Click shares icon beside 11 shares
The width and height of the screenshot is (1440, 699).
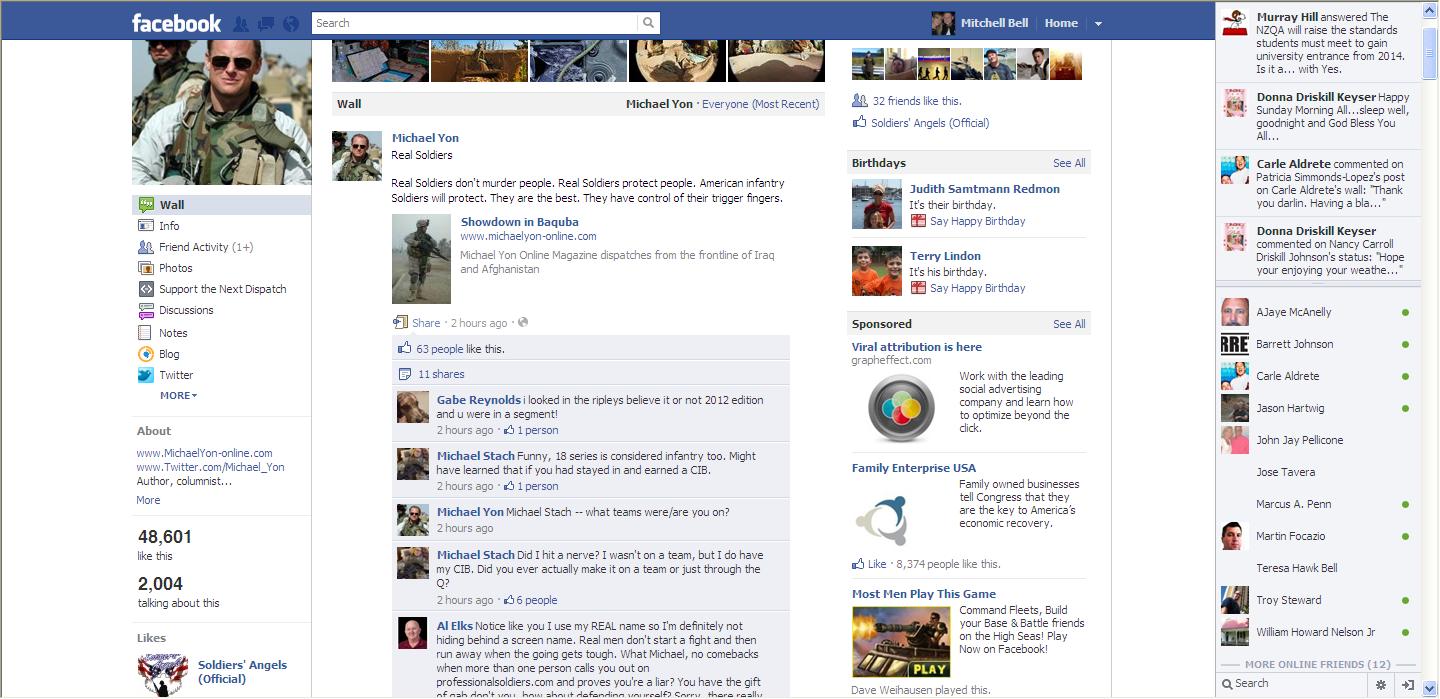point(405,374)
